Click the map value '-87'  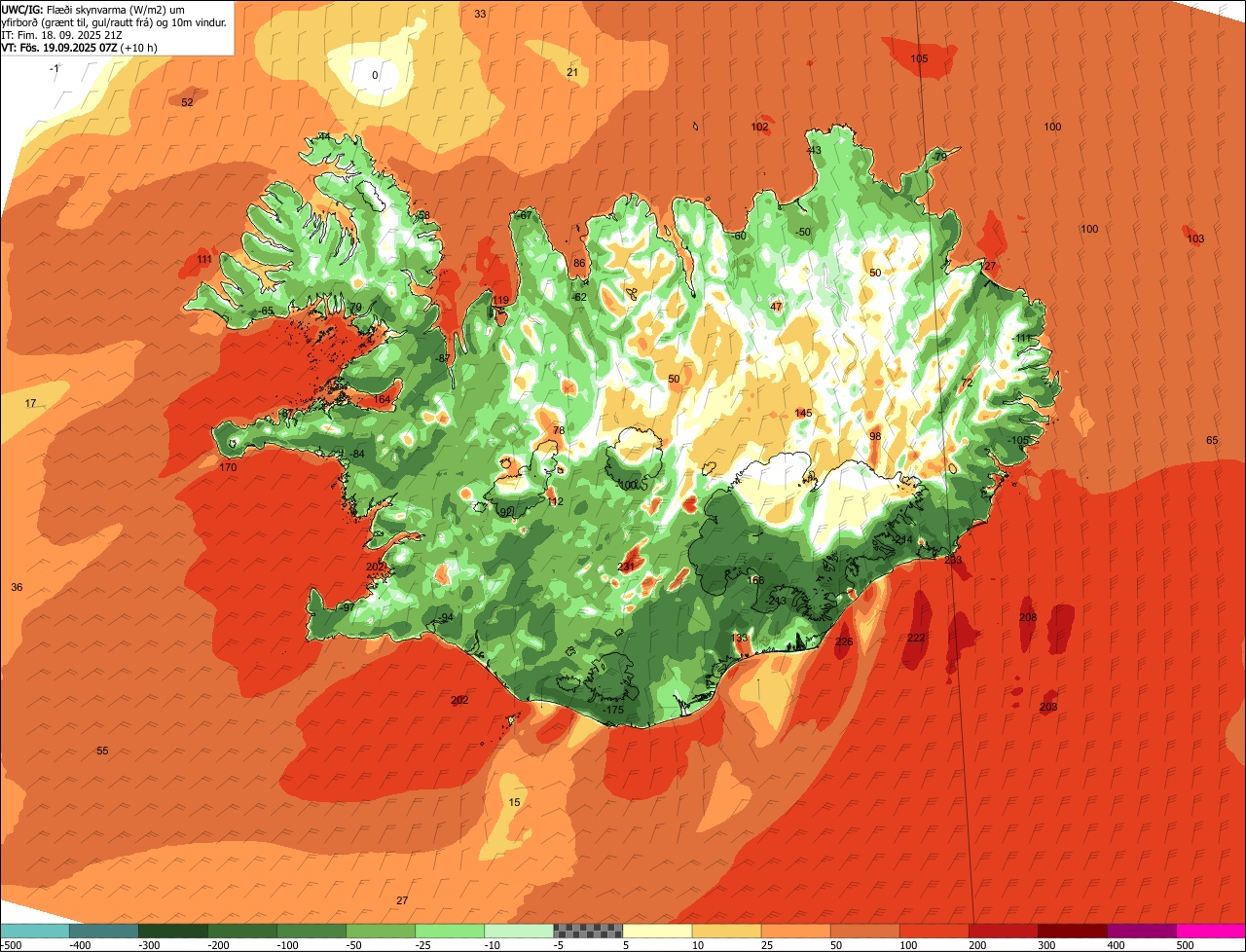click(x=443, y=358)
